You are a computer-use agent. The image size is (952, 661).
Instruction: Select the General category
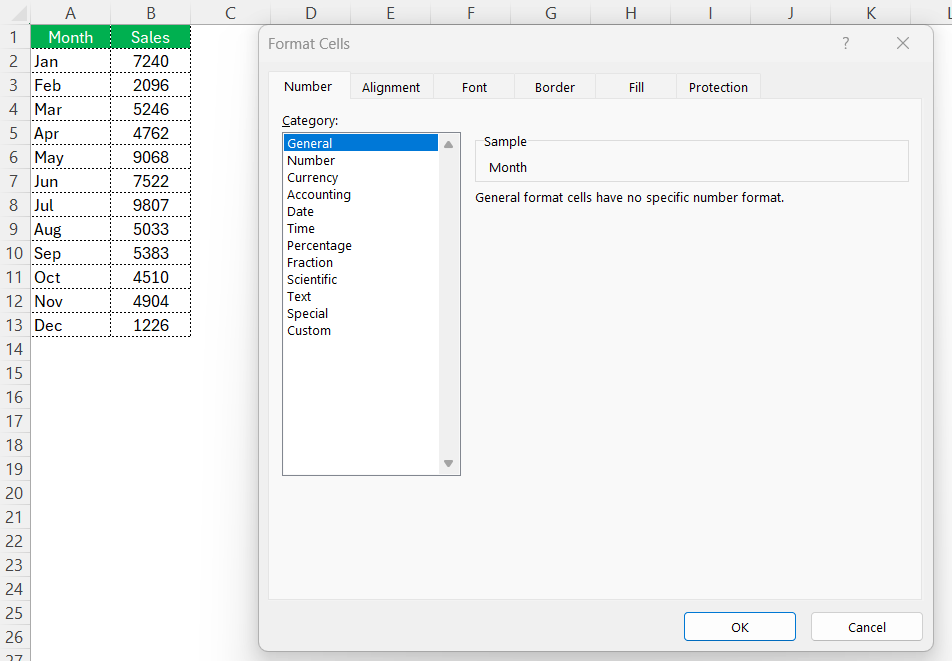click(x=361, y=143)
